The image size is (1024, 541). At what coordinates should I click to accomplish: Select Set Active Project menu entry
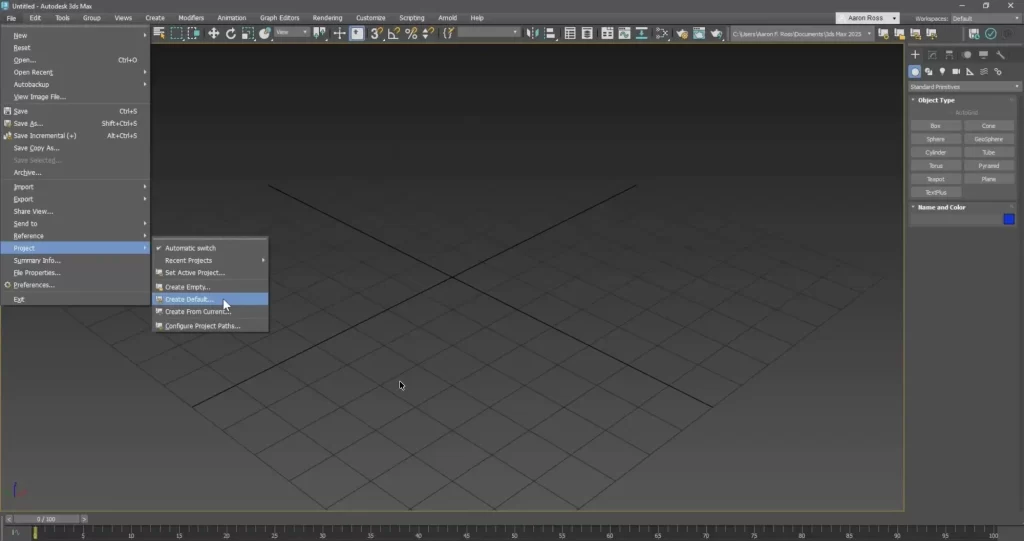[x=210, y=272]
